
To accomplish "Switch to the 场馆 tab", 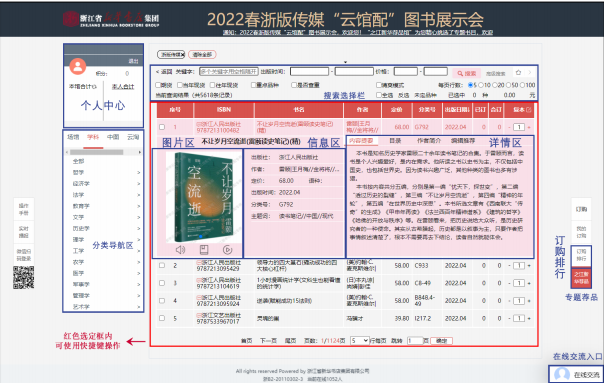I will [x=73, y=137].
